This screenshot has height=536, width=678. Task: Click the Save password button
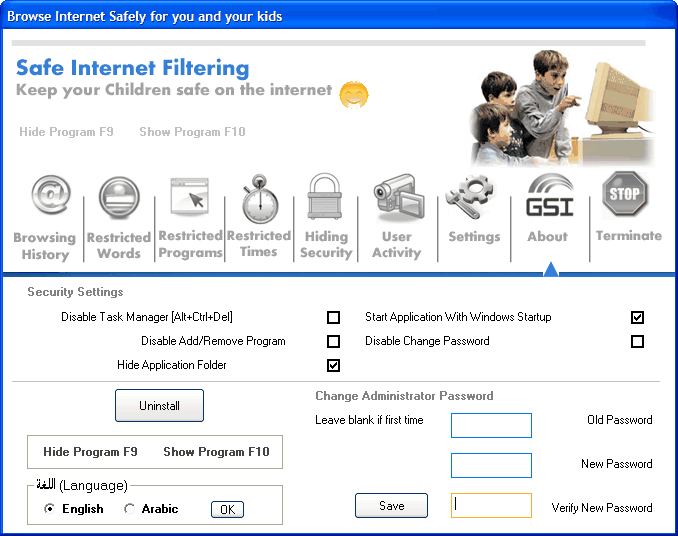(x=391, y=505)
